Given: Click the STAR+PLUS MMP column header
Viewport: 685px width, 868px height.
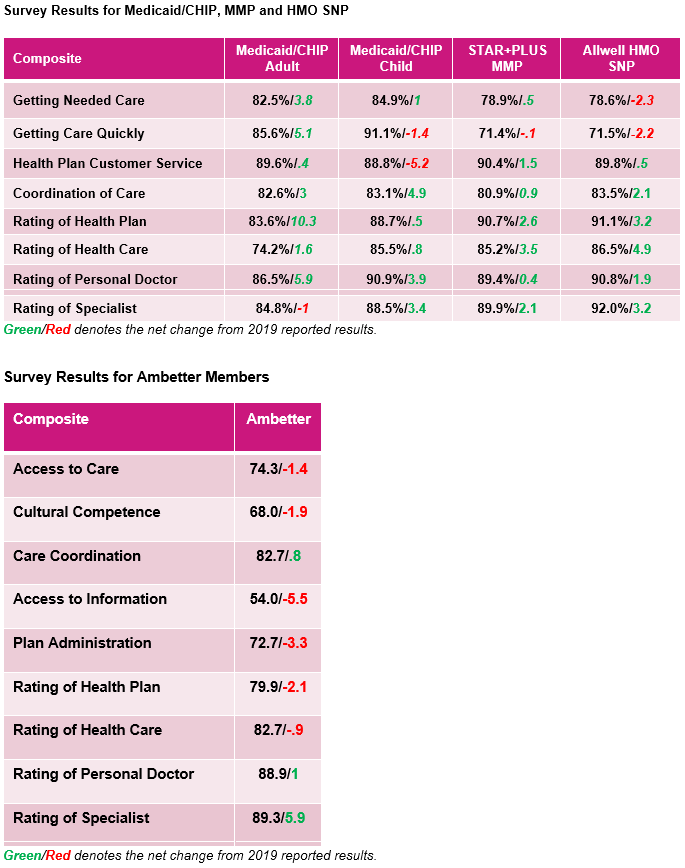Looking at the screenshot, I should (507, 58).
